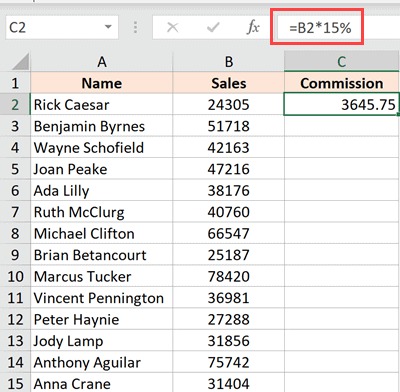Screen dimensions: 400x392
Task: Open Insert Function fx icon
Action: click(253, 27)
